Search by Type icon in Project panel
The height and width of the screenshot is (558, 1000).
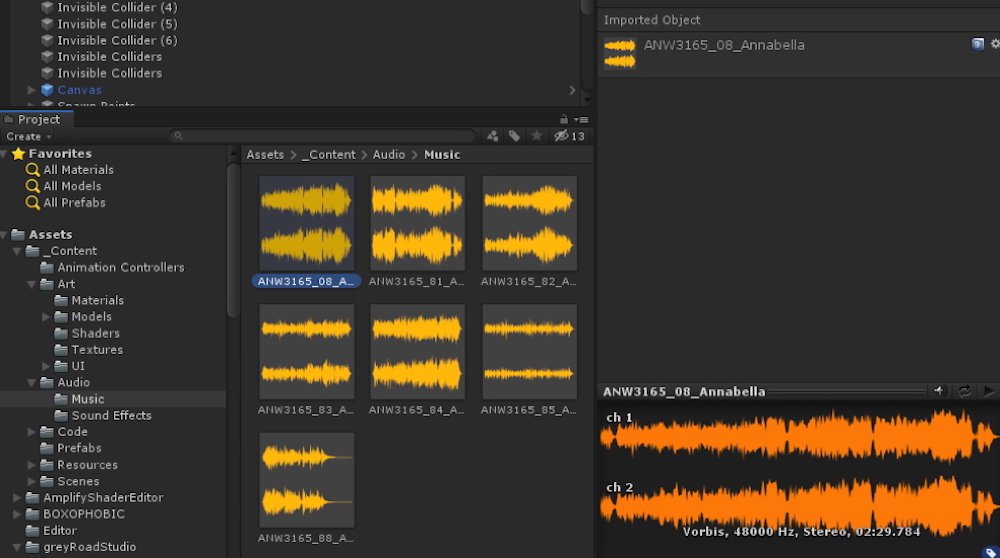[x=493, y=136]
